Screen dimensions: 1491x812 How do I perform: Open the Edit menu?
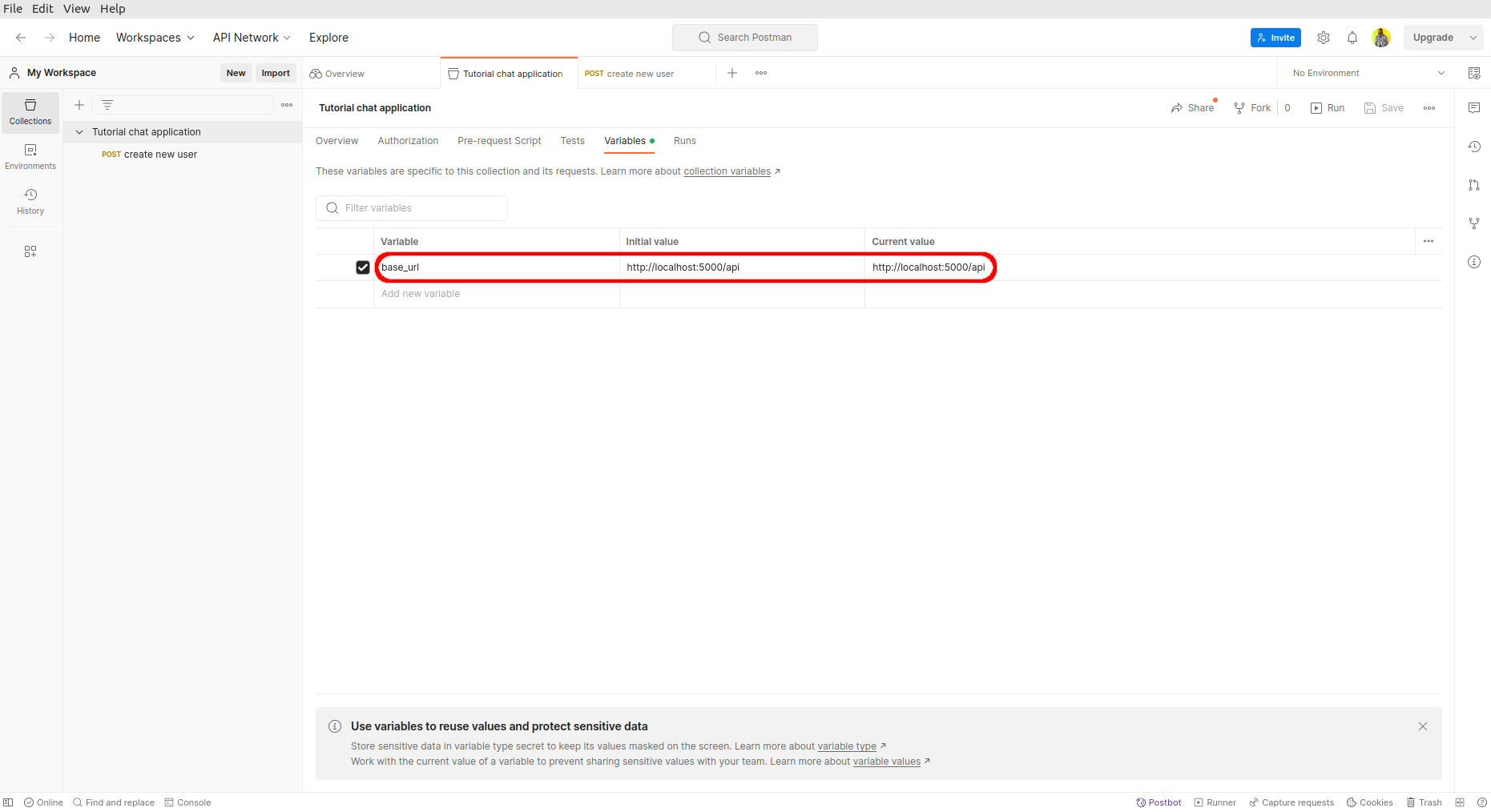tap(42, 9)
